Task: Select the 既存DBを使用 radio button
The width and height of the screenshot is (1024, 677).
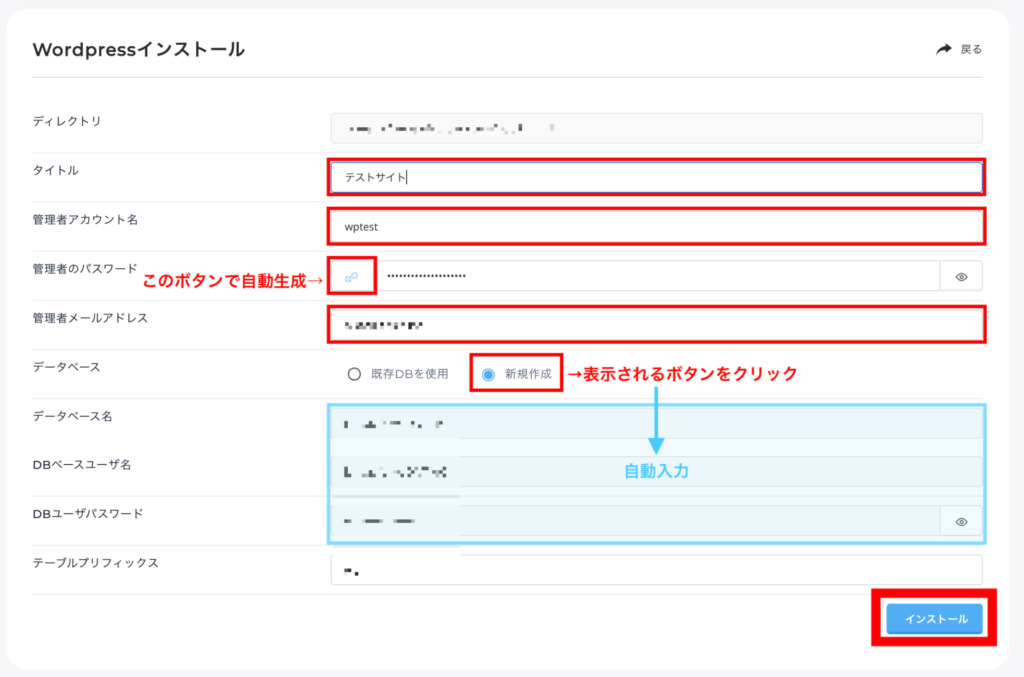Action: pyautogui.click(x=354, y=374)
